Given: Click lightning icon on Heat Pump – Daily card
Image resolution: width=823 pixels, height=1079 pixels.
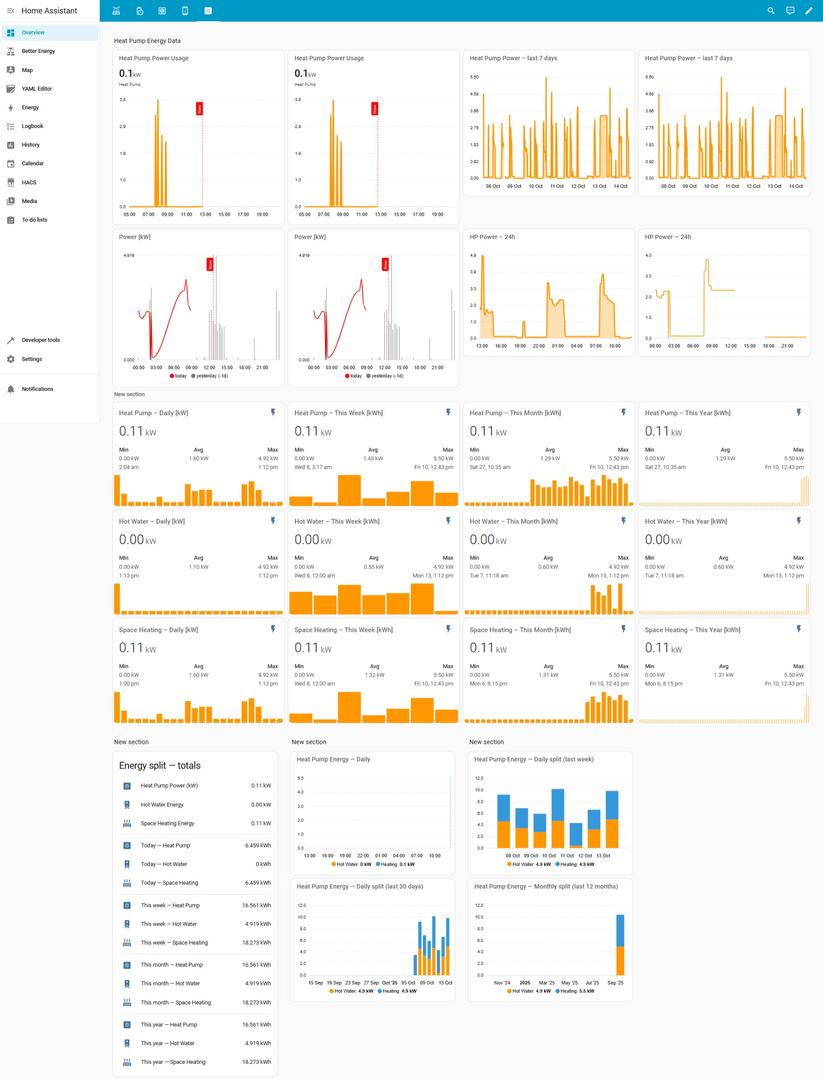Looking at the screenshot, I should coord(273,412).
